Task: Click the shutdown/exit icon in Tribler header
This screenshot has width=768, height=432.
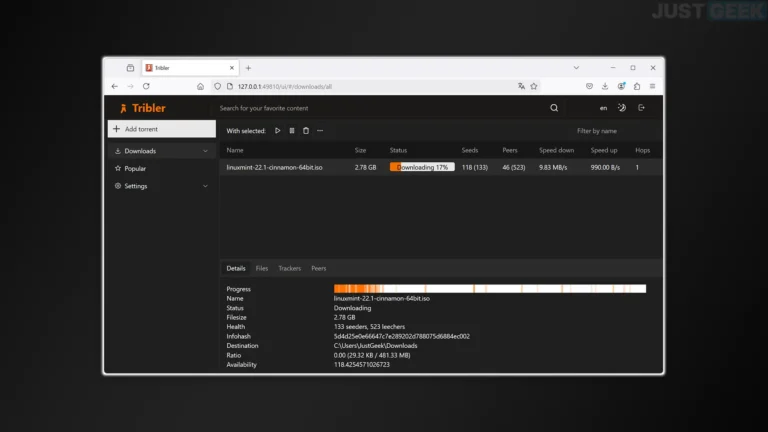Action: pyautogui.click(x=641, y=108)
